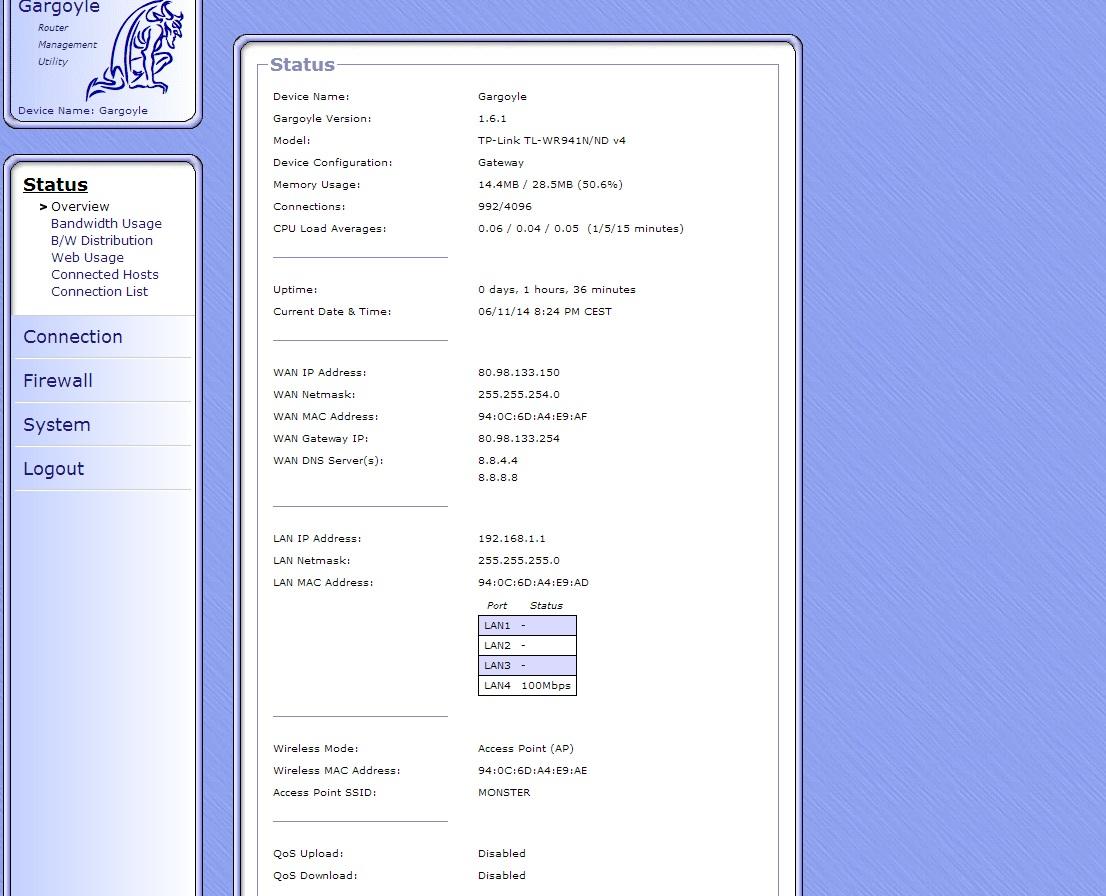Select the Overview submenu item
Screen dimensions: 1106x896
tap(80, 207)
